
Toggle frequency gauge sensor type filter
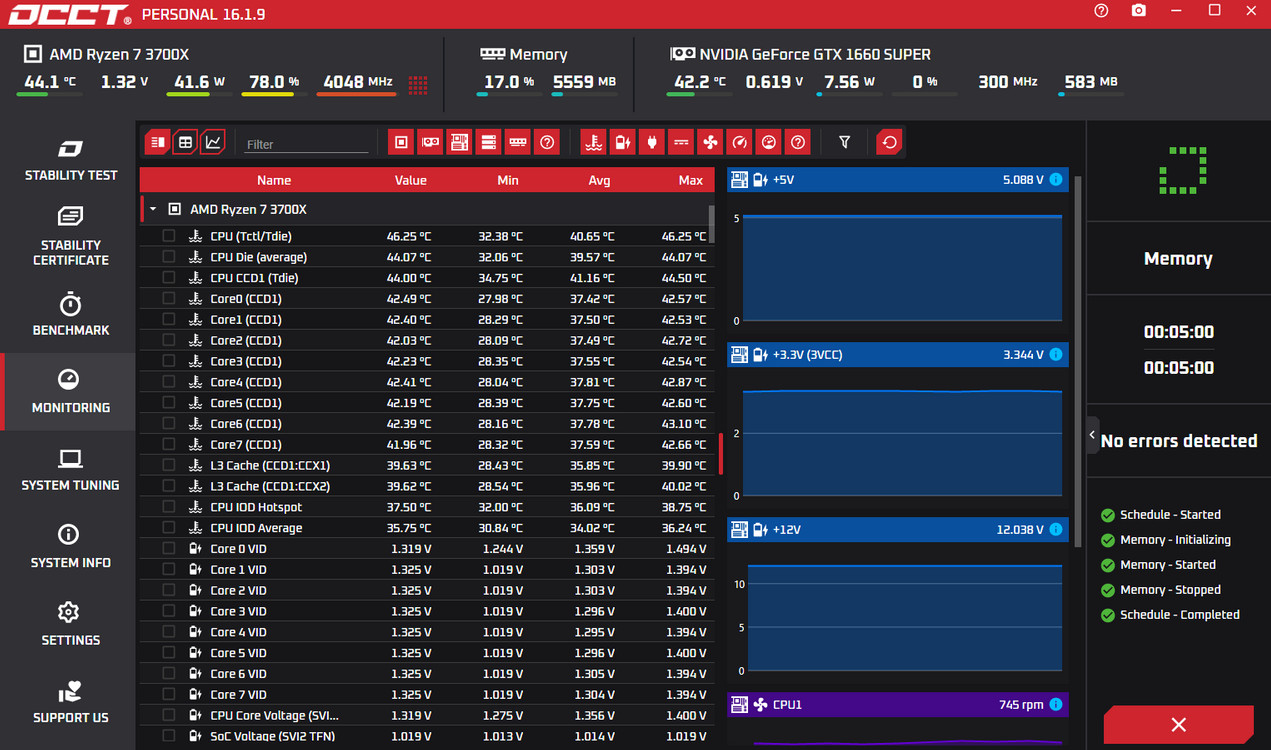pyautogui.click(x=739, y=143)
